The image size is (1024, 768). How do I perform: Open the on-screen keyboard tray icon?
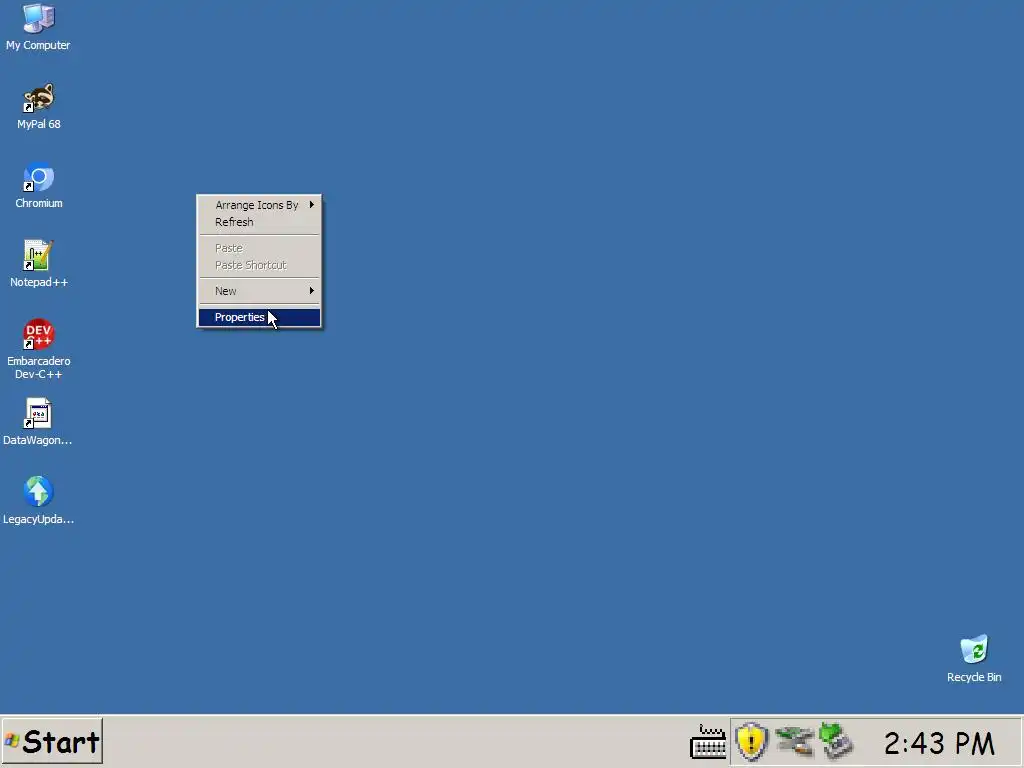708,743
